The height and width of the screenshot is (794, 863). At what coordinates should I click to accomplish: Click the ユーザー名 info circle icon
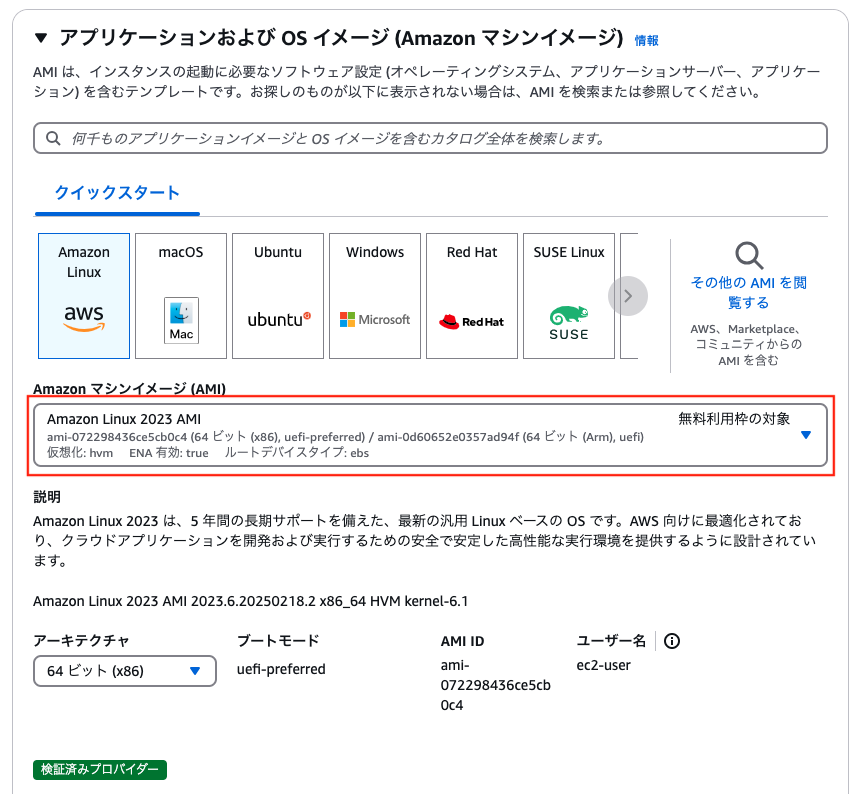[671, 641]
